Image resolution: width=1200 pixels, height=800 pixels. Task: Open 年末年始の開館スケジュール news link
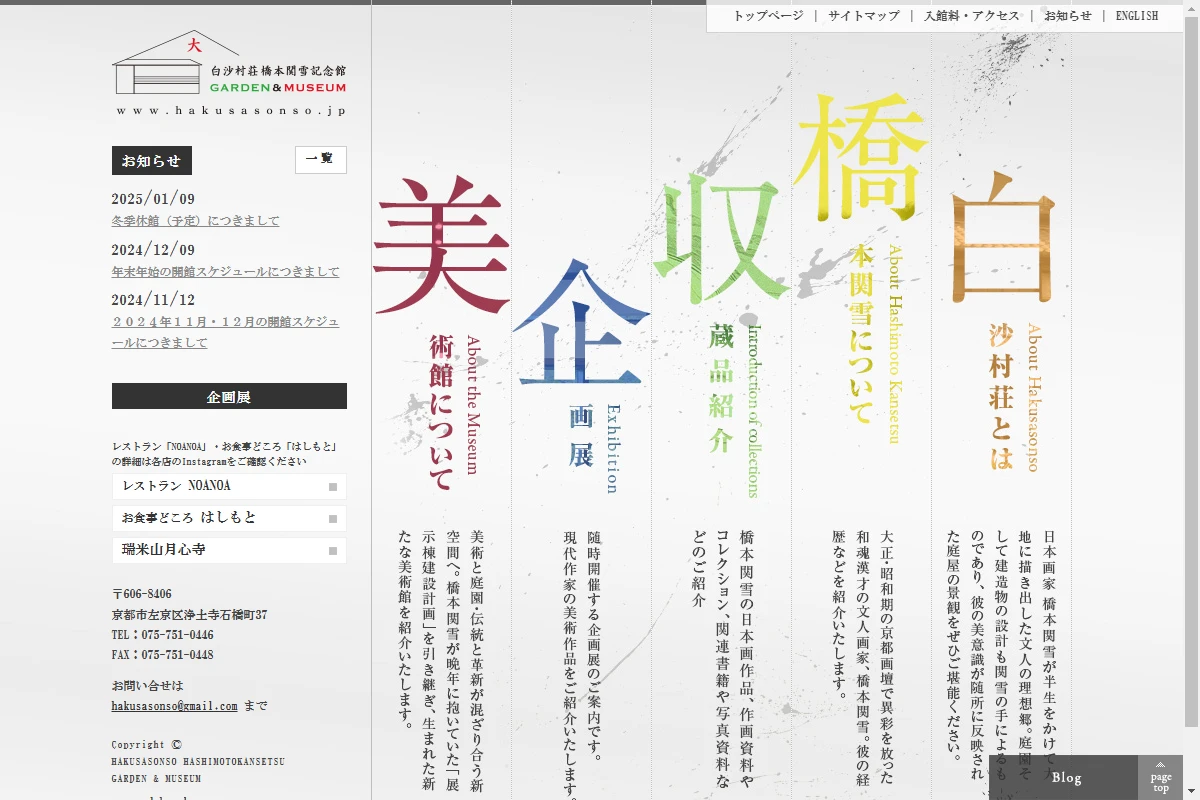tap(226, 272)
